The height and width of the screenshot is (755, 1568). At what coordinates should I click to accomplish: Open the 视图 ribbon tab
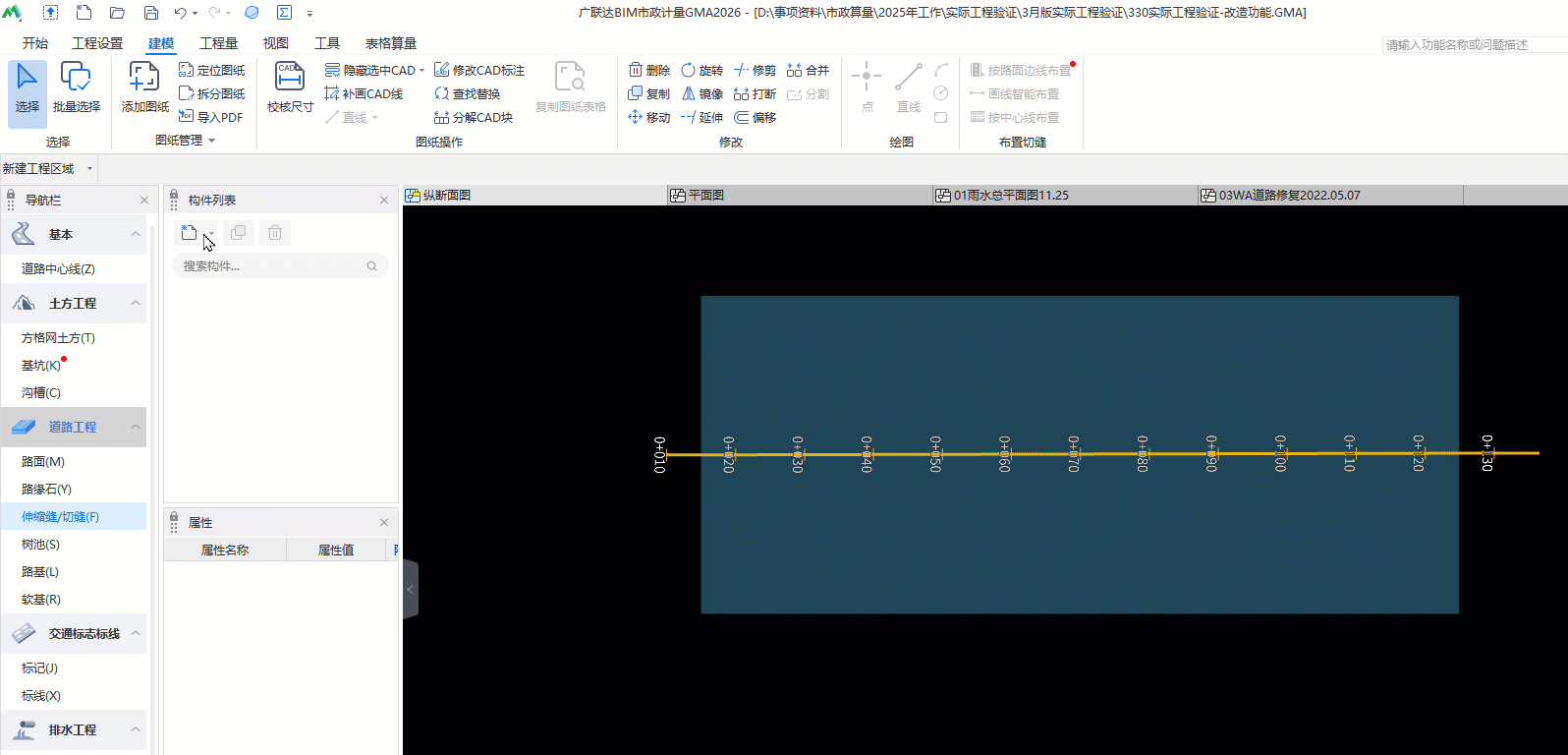point(276,43)
